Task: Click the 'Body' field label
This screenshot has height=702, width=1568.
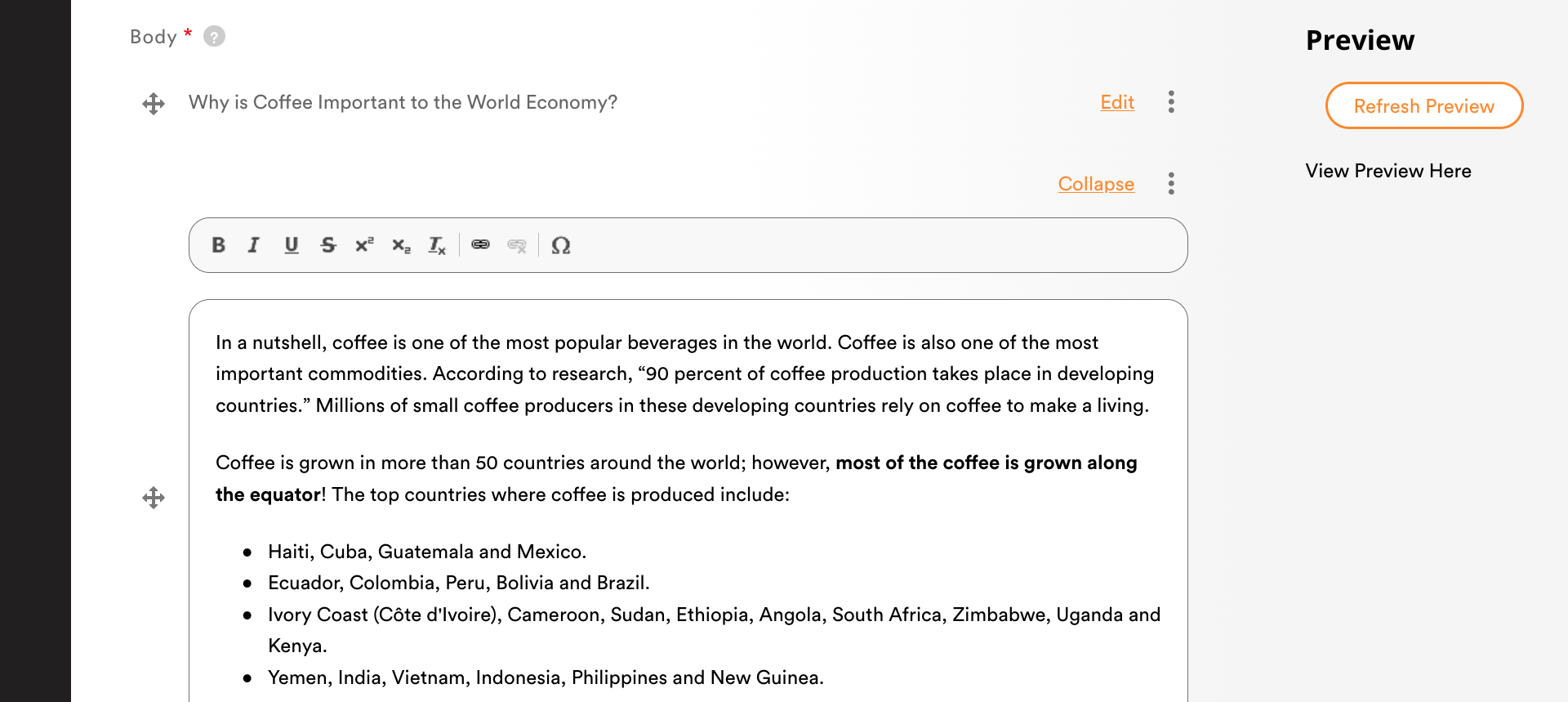Action: pos(154,37)
